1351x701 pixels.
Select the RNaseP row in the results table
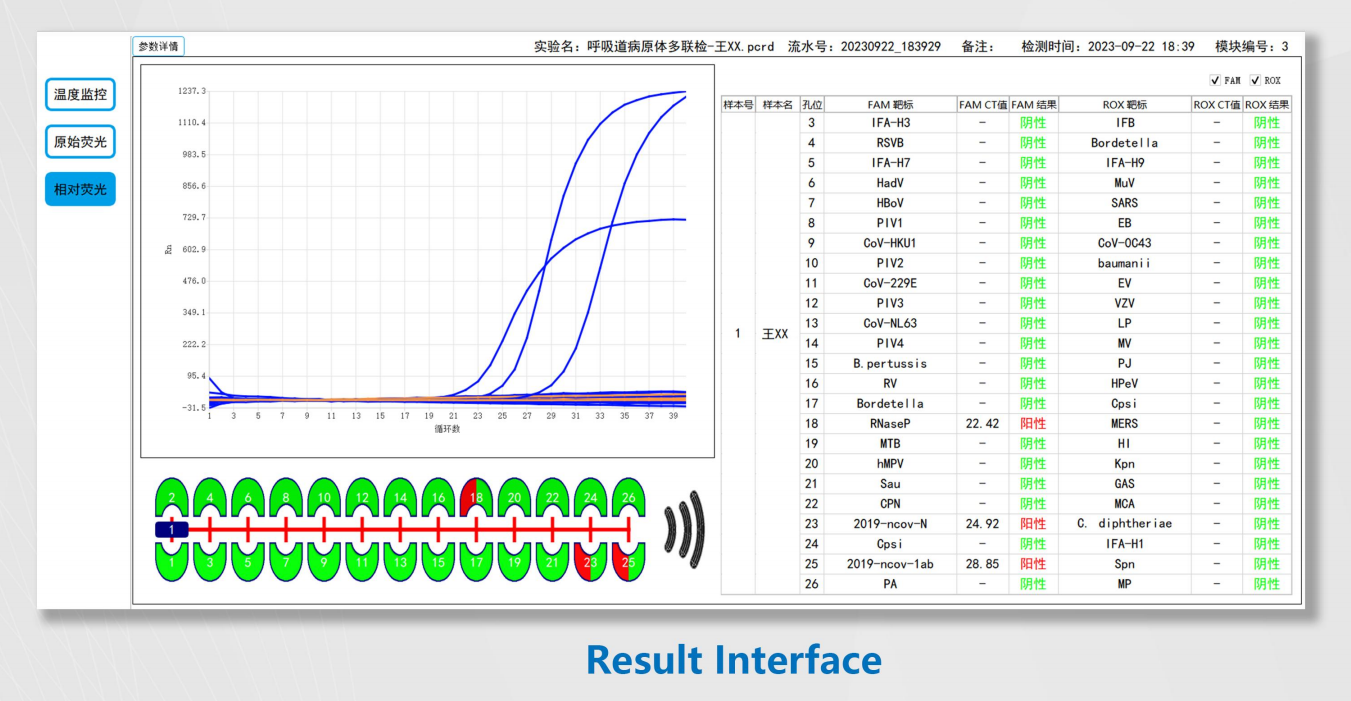(x=1006, y=423)
